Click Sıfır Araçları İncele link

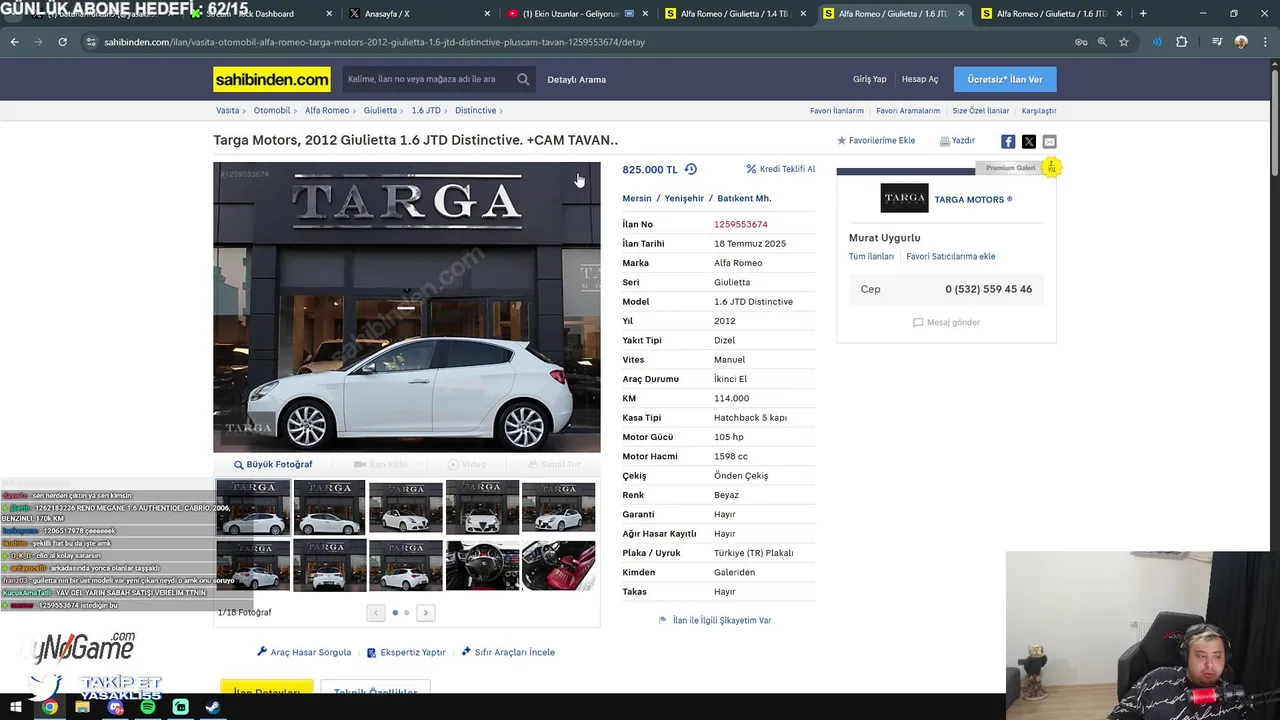(x=508, y=652)
